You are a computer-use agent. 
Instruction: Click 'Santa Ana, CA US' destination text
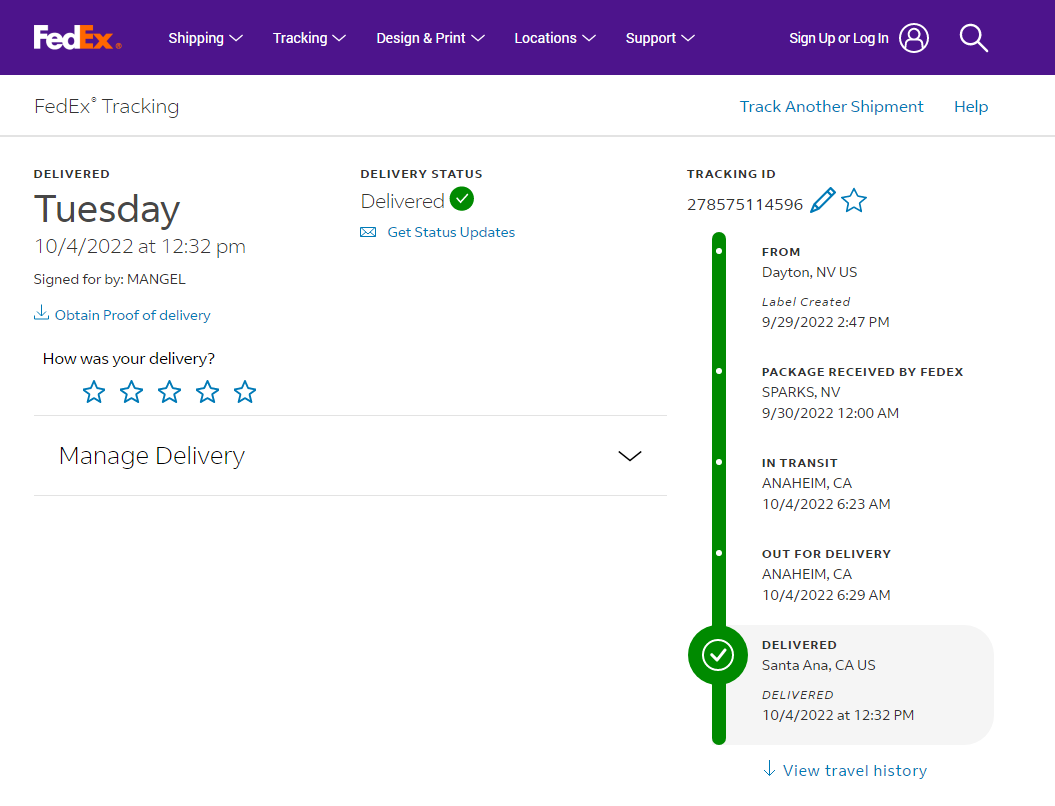[x=819, y=665]
